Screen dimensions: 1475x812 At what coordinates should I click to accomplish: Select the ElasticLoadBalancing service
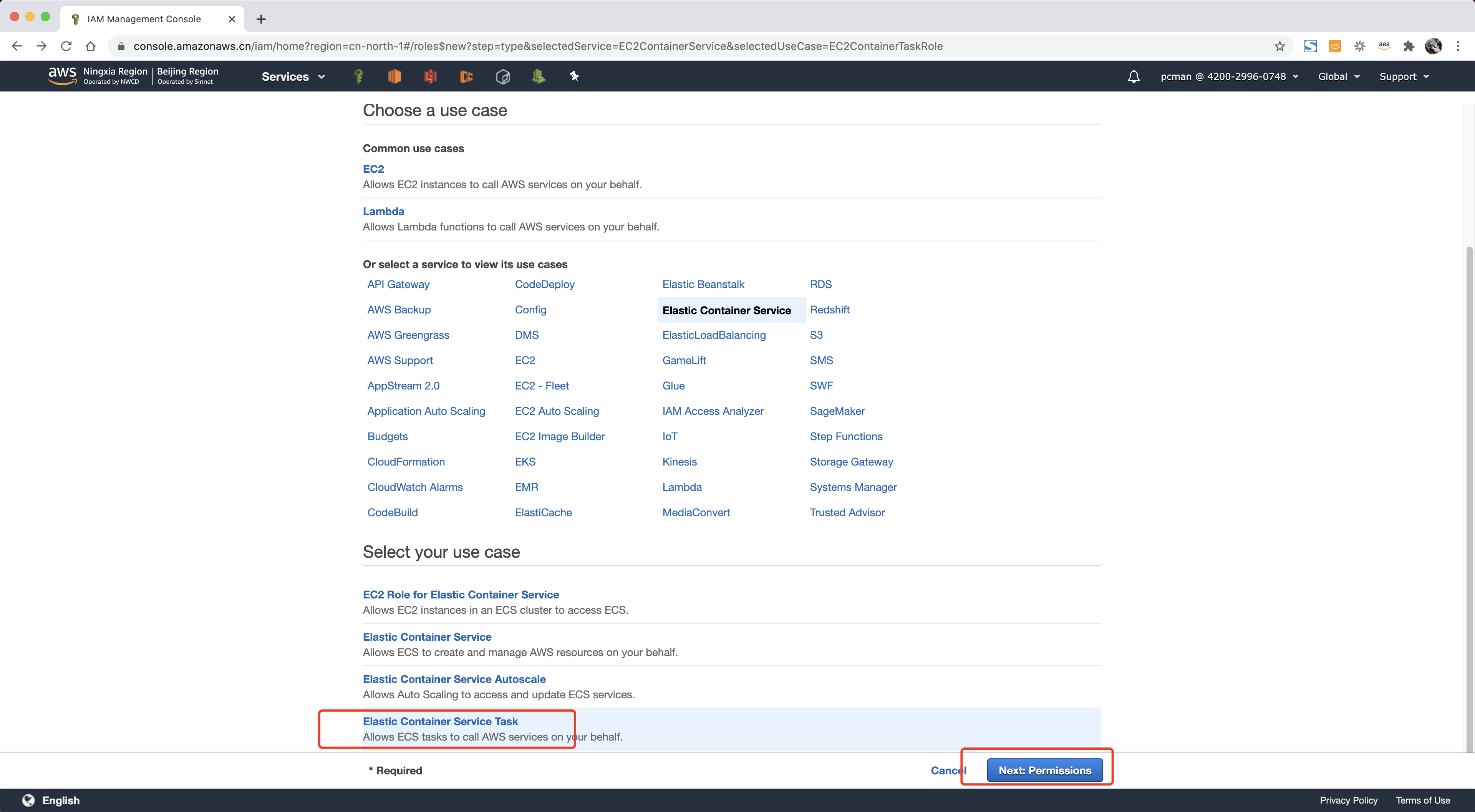[714, 335]
